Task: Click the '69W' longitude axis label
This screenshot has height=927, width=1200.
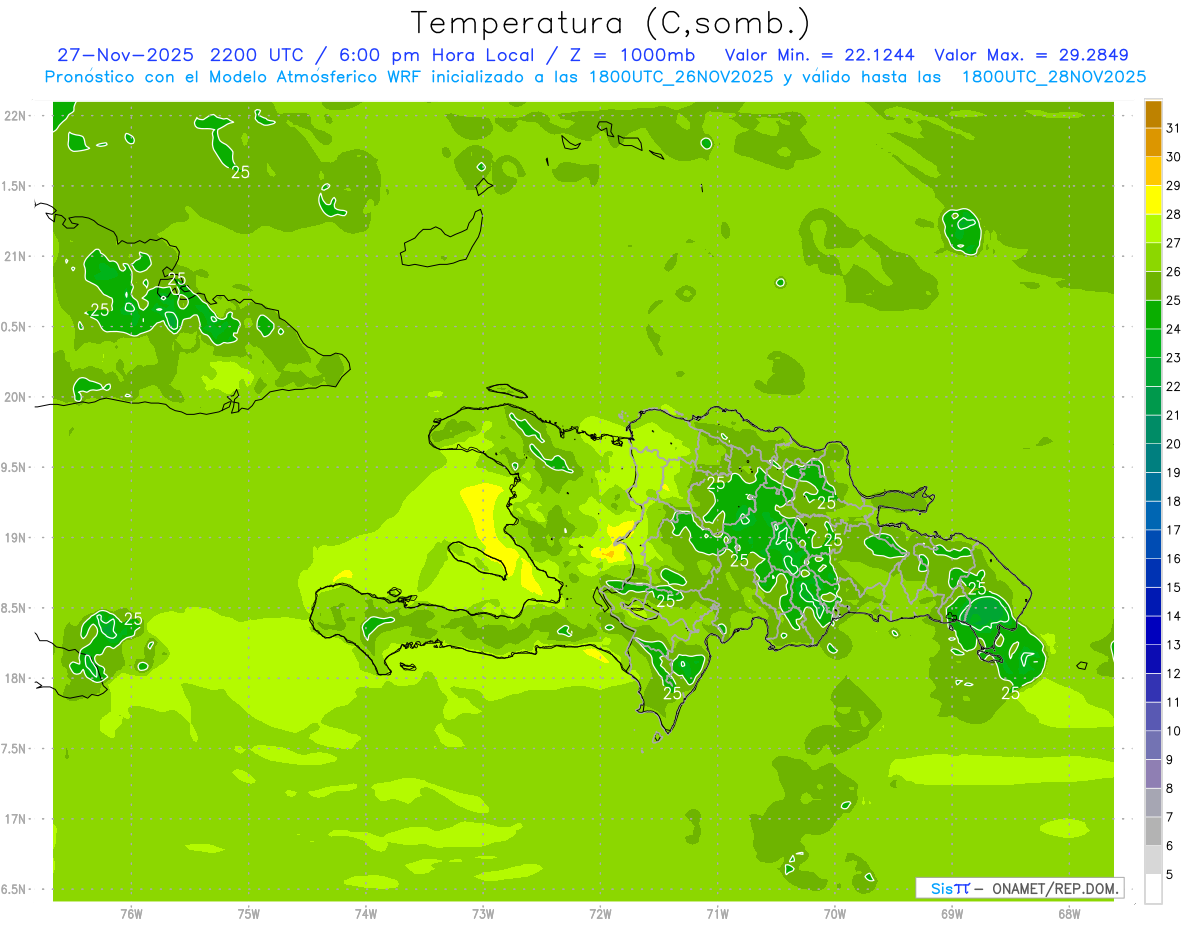Action: click(x=952, y=914)
